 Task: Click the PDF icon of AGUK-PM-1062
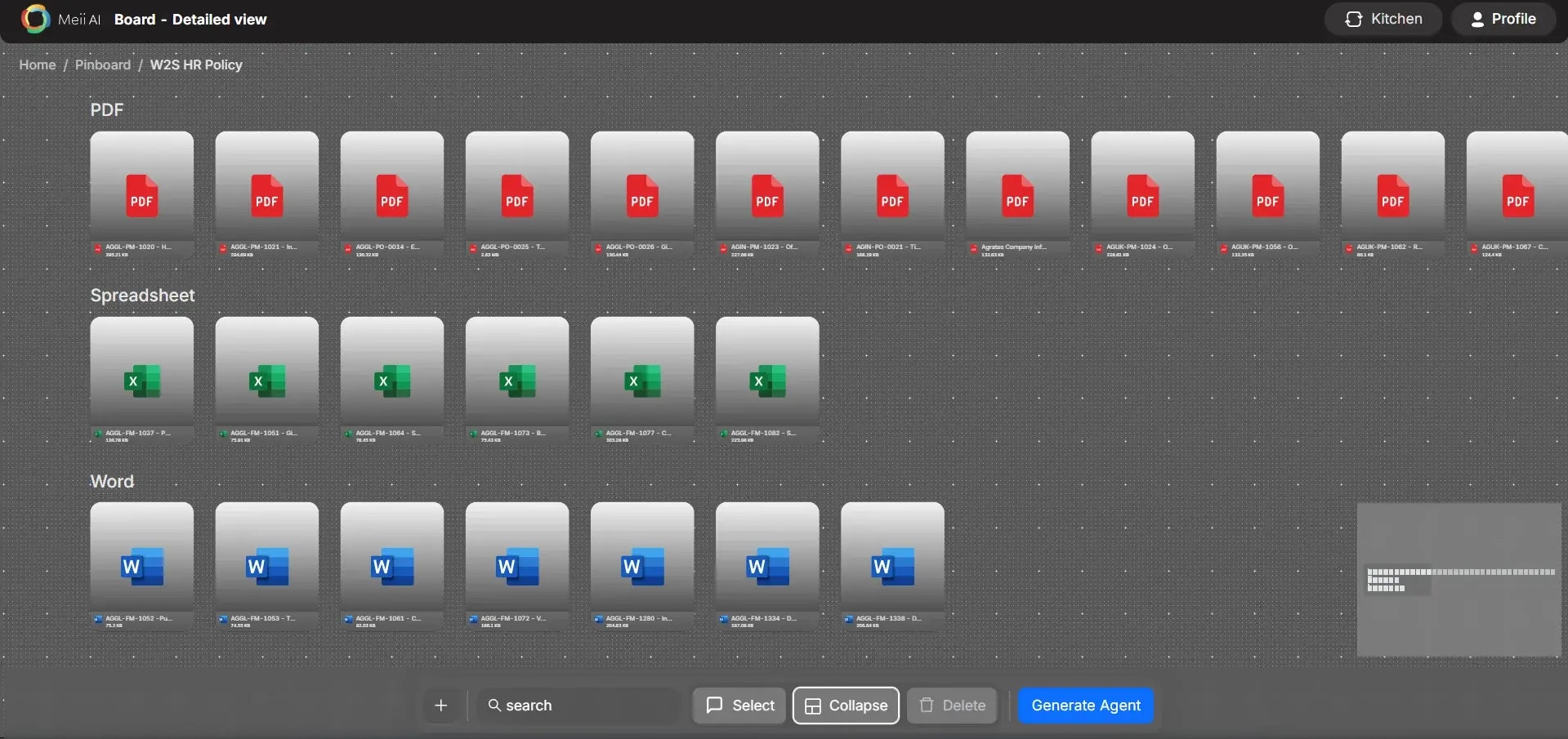coord(1392,196)
